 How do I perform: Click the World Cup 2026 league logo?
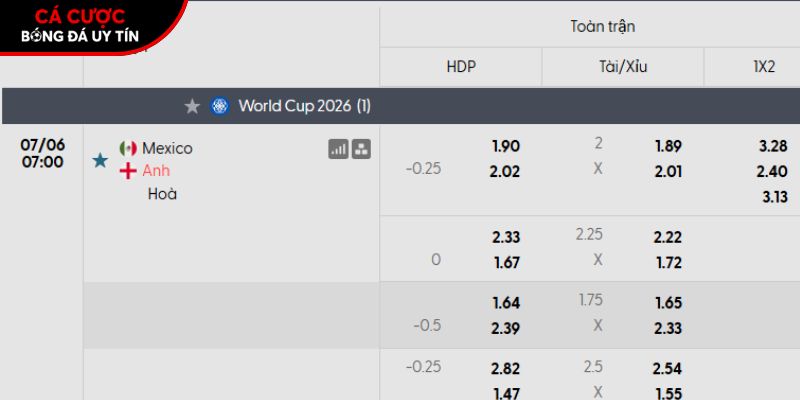219,106
